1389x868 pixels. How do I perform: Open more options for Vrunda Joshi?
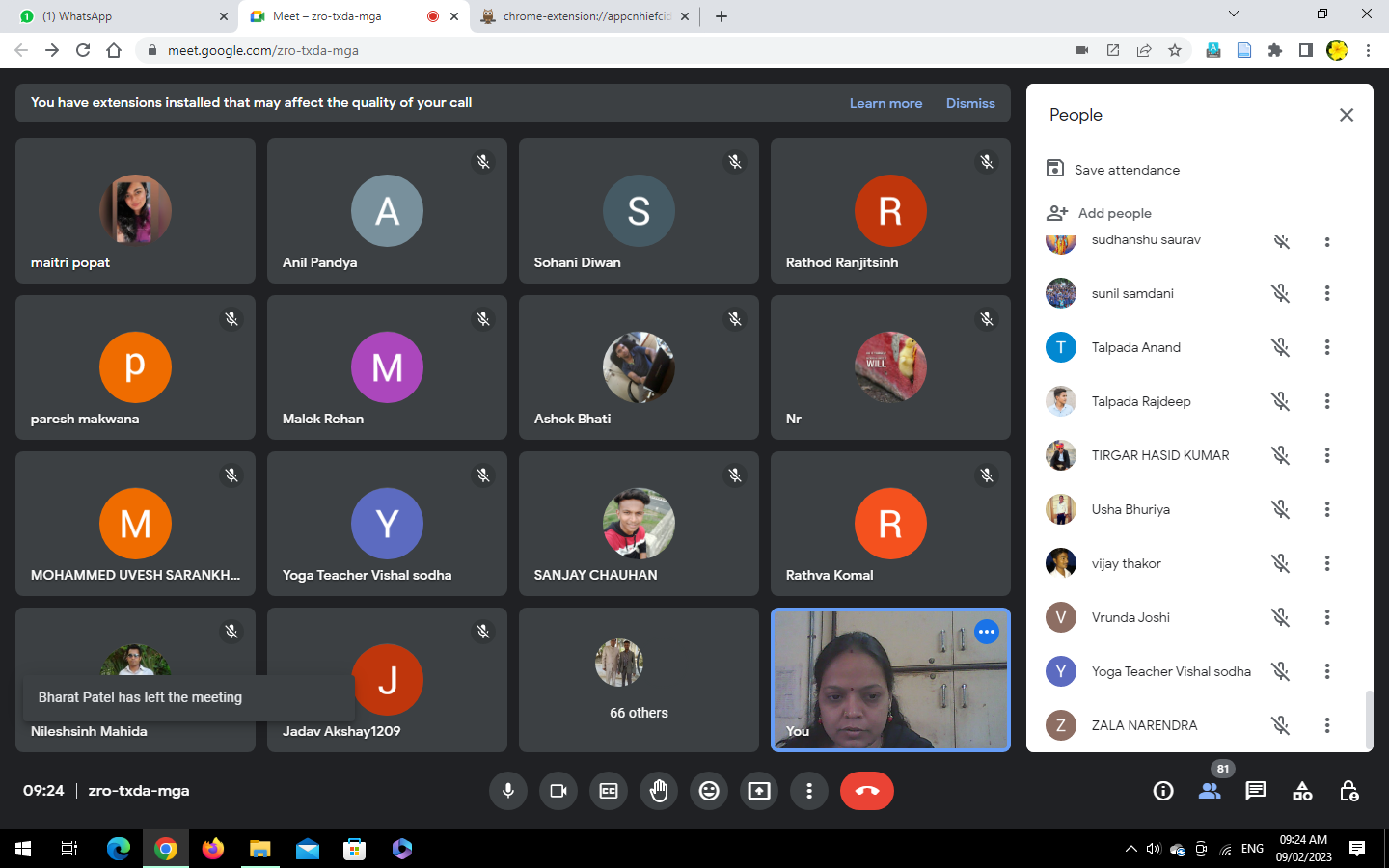[1327, 617]
